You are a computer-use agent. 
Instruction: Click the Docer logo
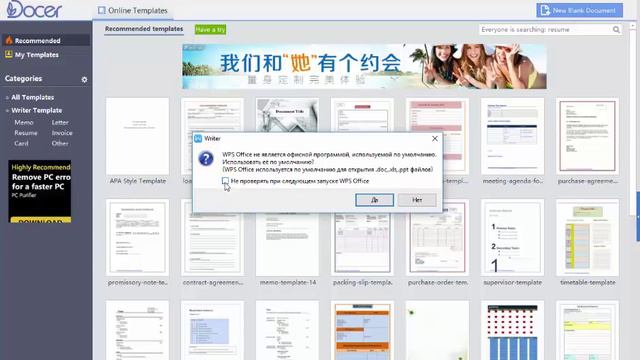point(34,9)
